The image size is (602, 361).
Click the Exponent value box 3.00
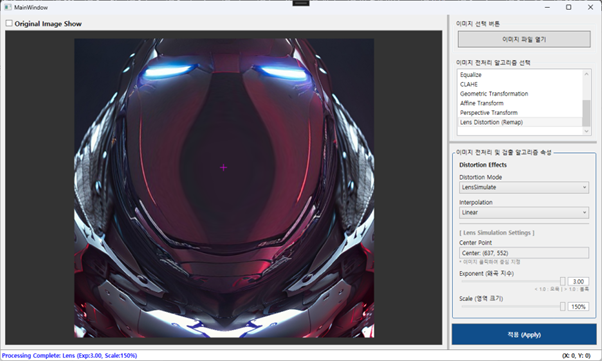tap(578, 282)
